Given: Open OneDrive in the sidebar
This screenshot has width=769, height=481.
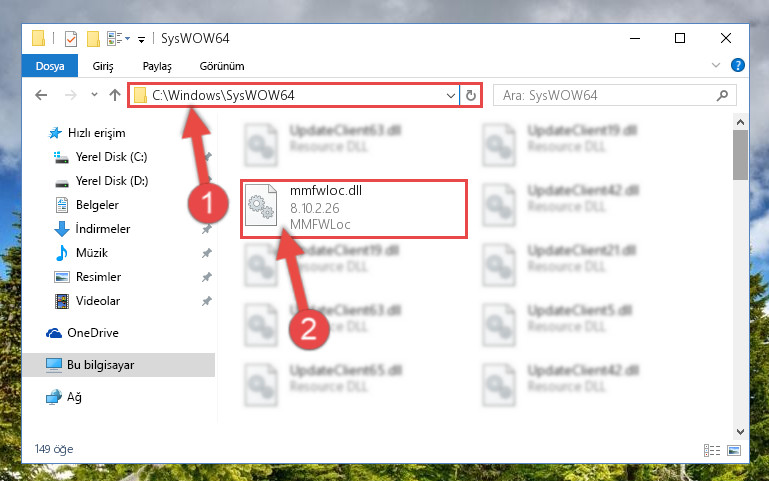Looking at the screenshot, I should click(93, 333).
